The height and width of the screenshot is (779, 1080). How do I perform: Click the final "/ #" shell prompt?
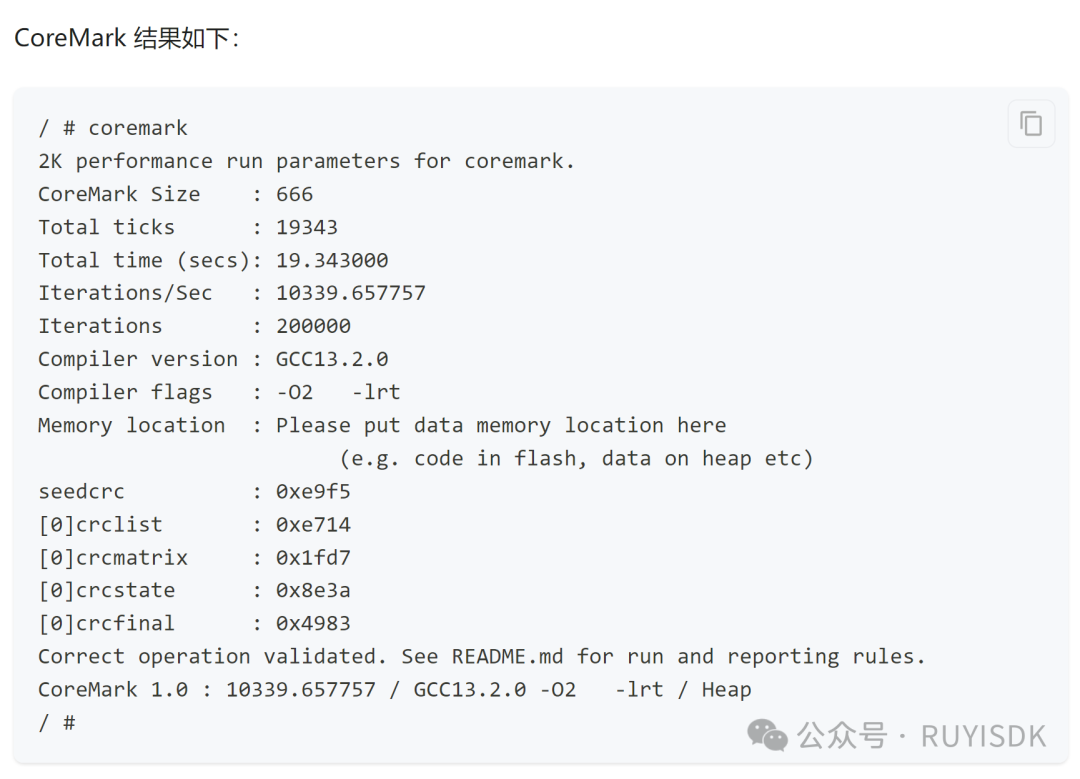(57, 723)
